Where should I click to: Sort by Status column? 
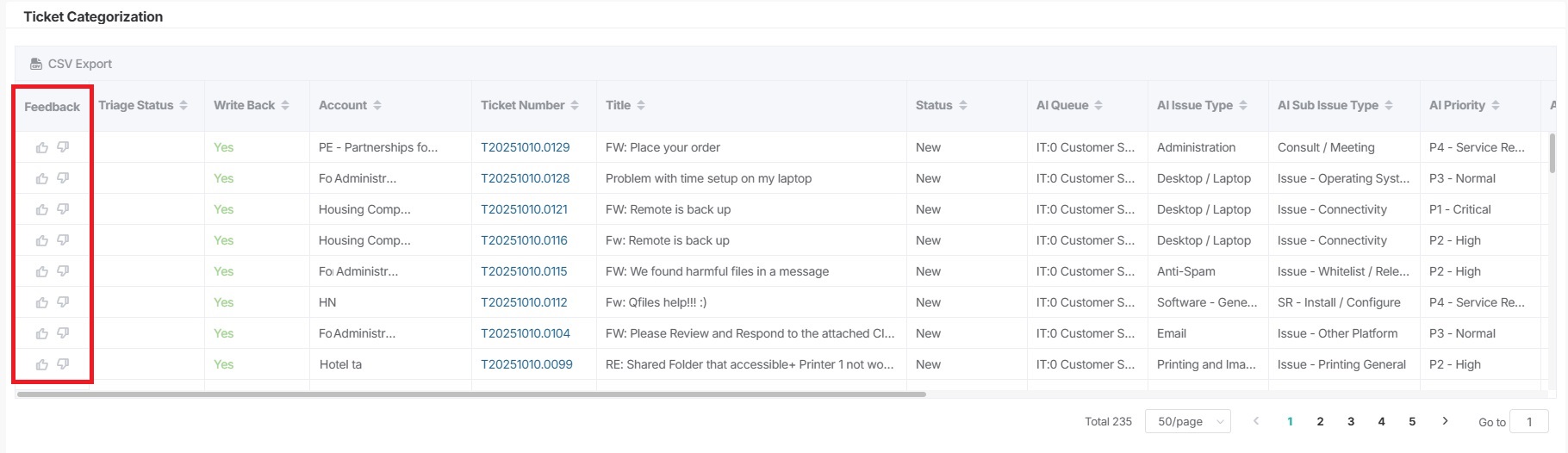tap(963, 105)
